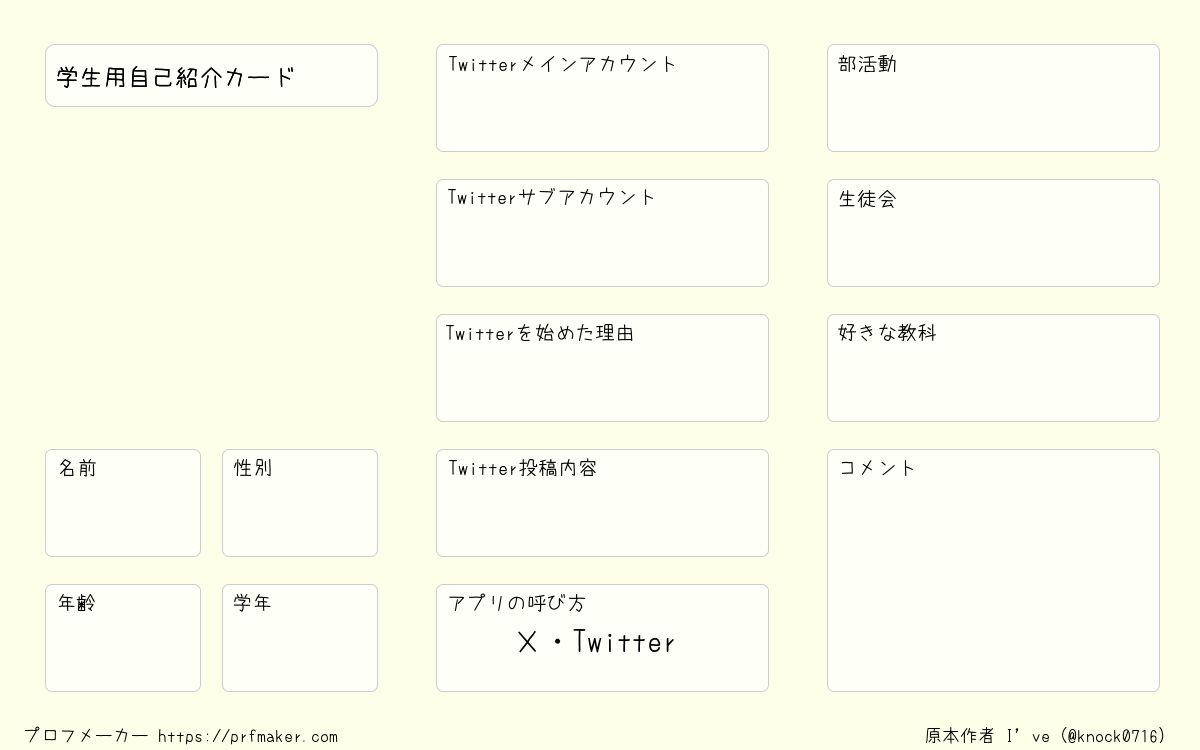The image size is (1200, 750).
Task: Click the 学年 box
Action: pyautogui.click(x=300, y=638)
